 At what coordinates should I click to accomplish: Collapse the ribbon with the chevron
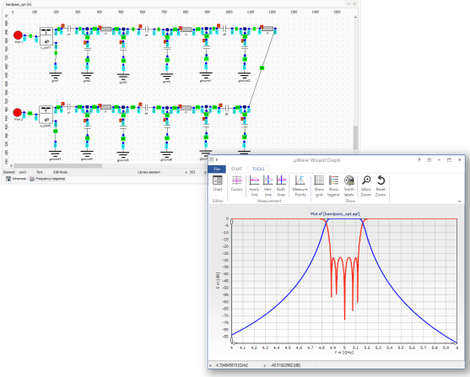pyautogui.click(x=459, y=201)
